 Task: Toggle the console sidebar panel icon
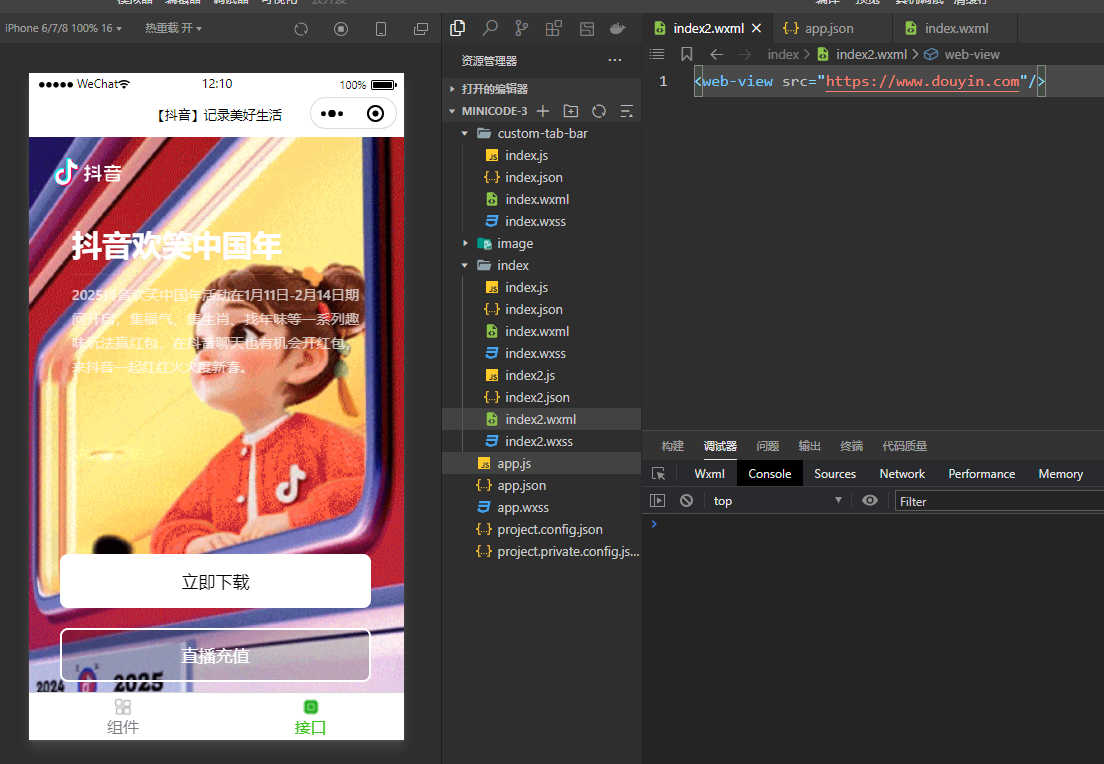(658, 501)
